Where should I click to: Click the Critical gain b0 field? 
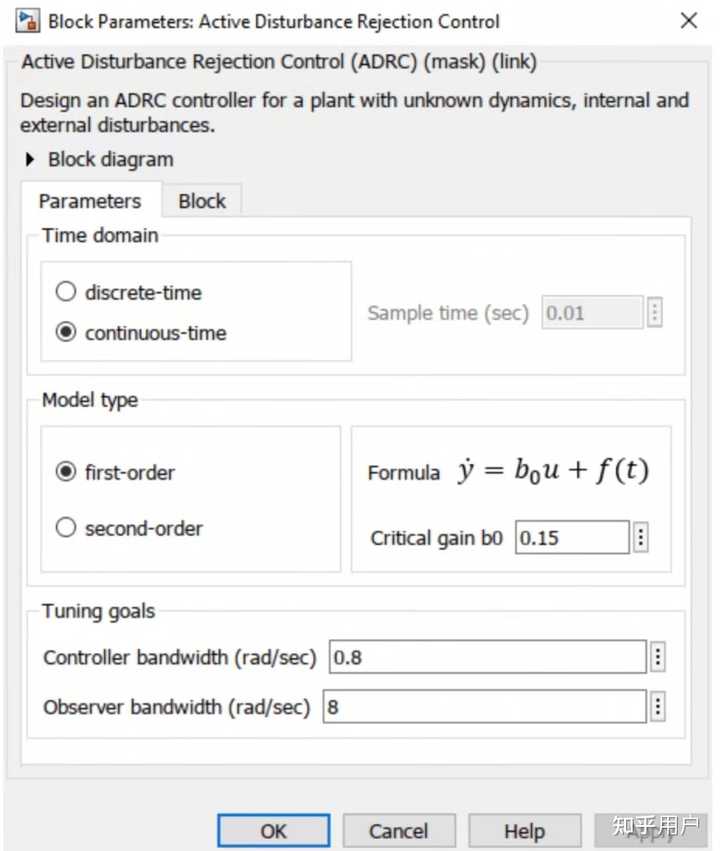pos(572,538)
